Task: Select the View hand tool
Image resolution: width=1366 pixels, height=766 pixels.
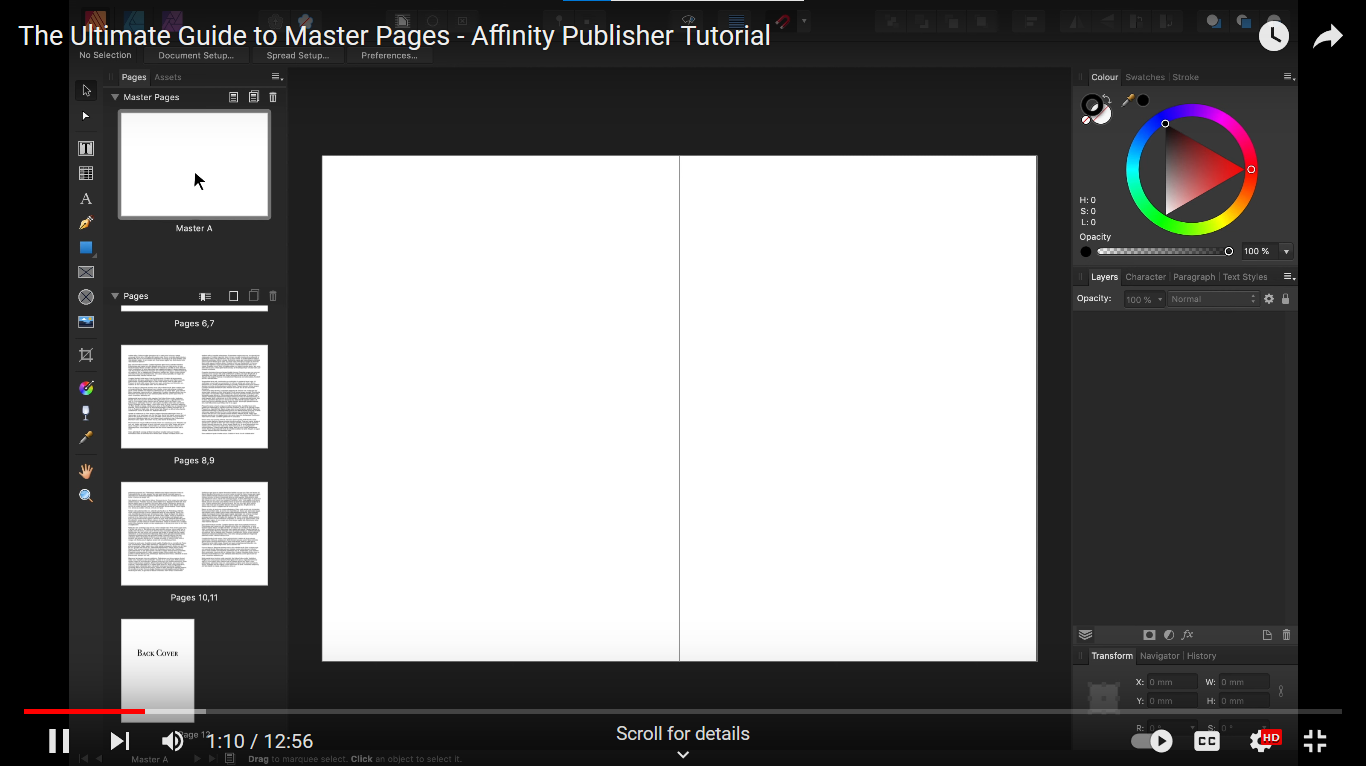Action: [x=86, y=471]
